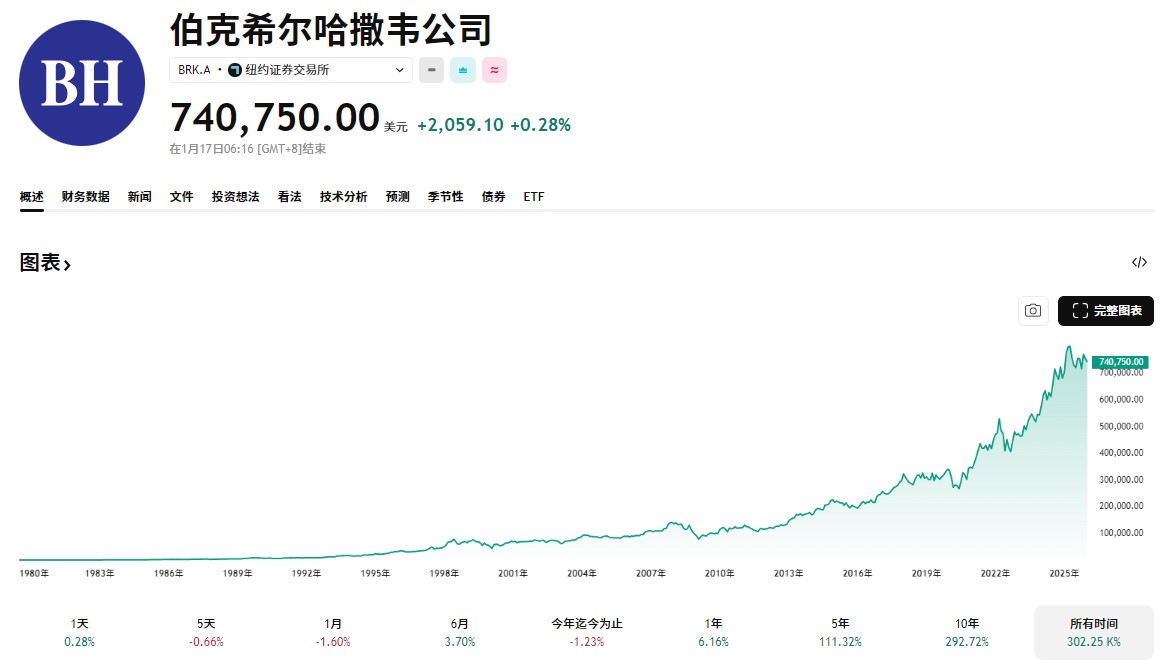This screenshot has height=660, width=1166.
Task: Take a chart snapshot with the camera icon
Action: point(1033,311)
